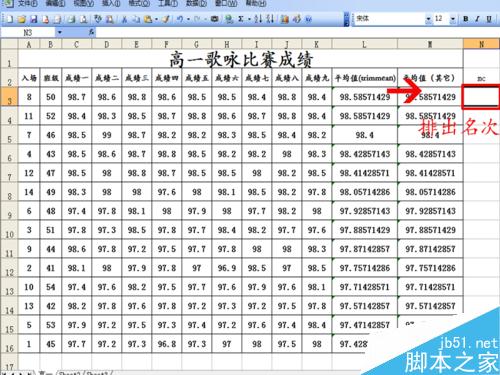Viewport: 500px width, 375px height.
Task: Open the Name Box dropdown arrow
Action: (x=59, y=32)
